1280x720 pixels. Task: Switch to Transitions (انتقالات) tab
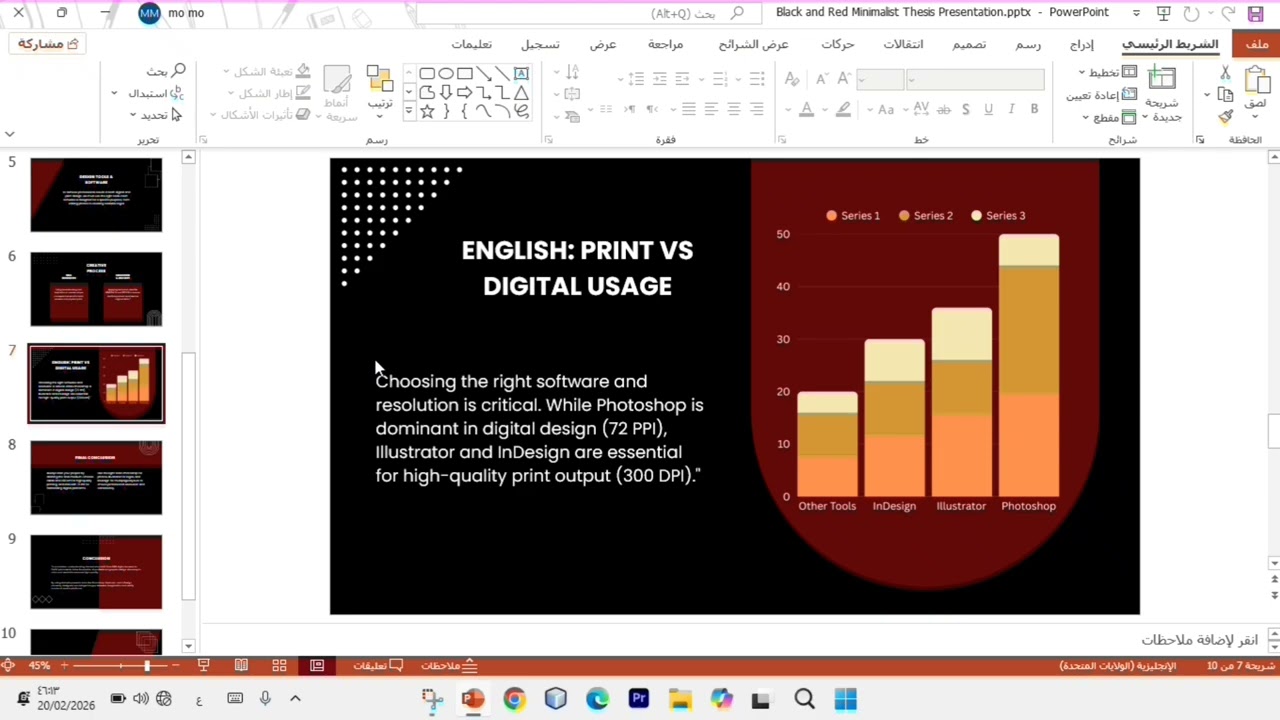point(903,44)
